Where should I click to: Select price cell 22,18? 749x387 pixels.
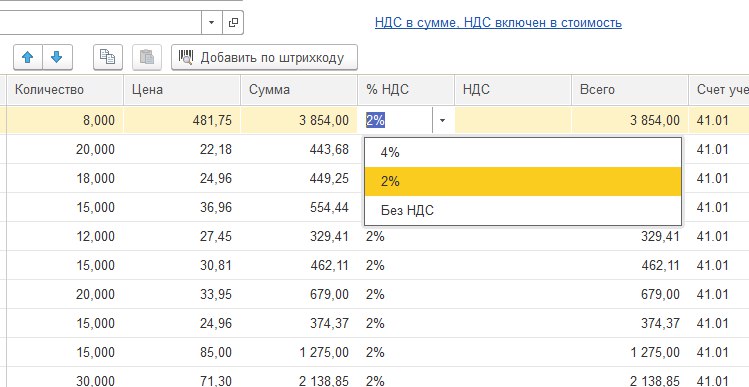coord(182,150)
